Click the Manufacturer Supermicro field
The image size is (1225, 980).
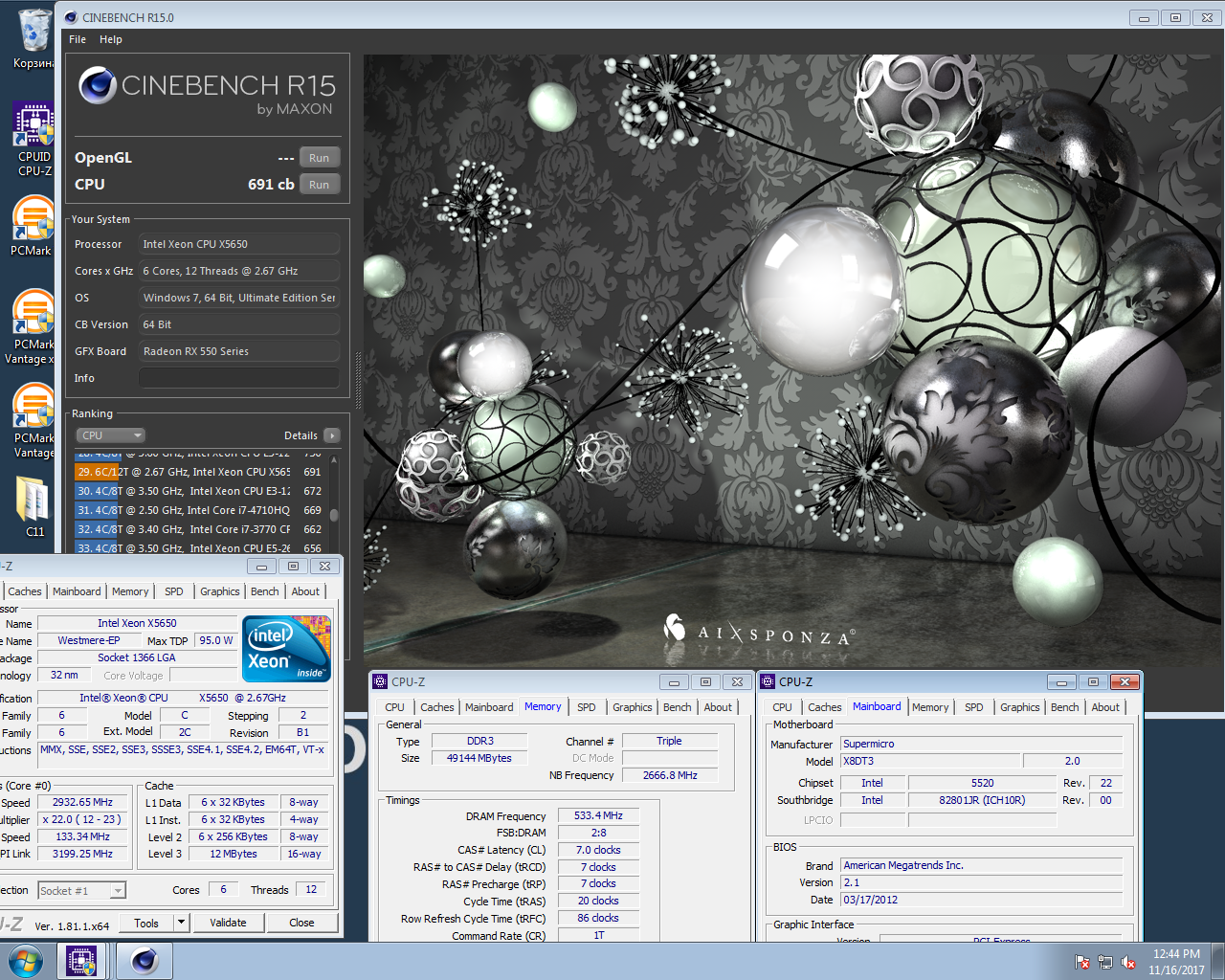point(981,744)
